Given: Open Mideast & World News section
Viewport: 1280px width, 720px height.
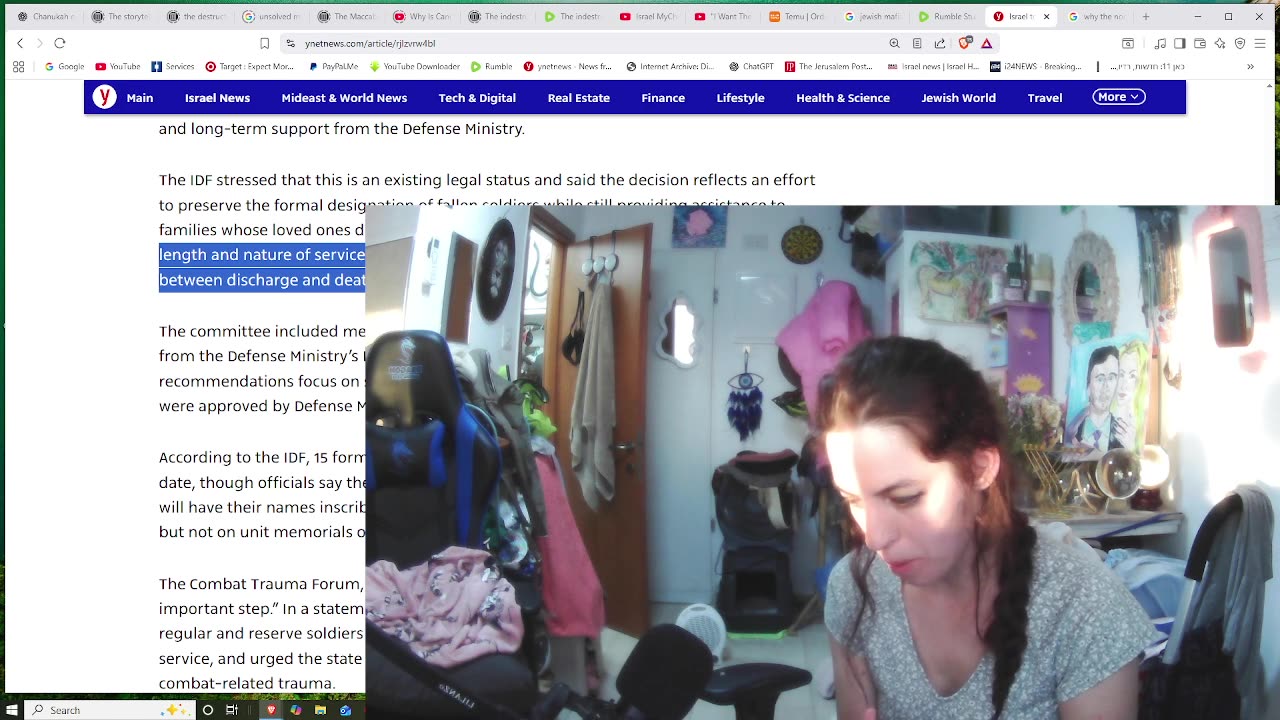Looking at the screenshot, I should [x=344, y=98].
